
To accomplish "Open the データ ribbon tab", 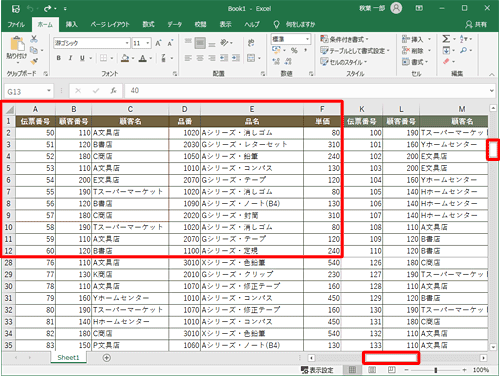I will pyautogui.click(x=174, y=24).
